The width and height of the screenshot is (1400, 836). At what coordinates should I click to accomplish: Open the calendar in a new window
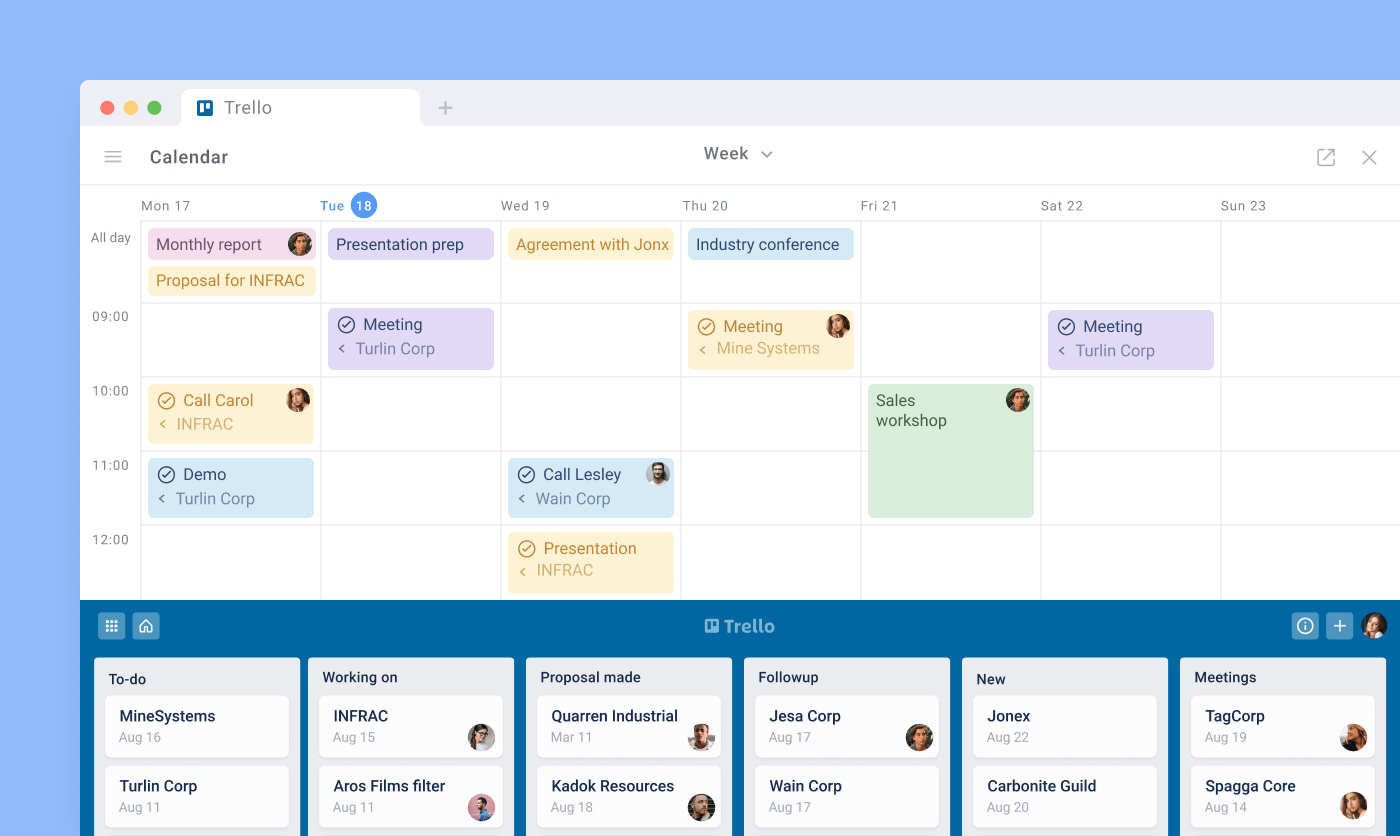(1325, 157)
